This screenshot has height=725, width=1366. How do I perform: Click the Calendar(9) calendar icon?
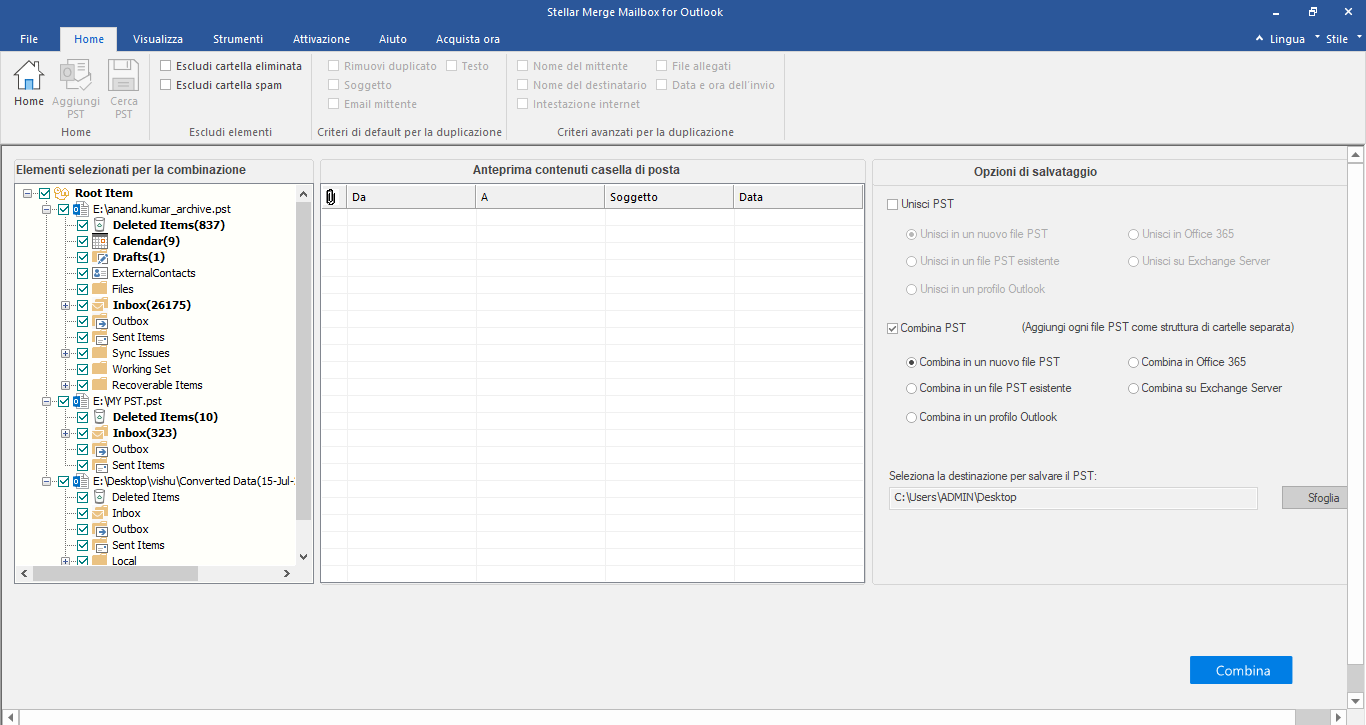(100, 241)
